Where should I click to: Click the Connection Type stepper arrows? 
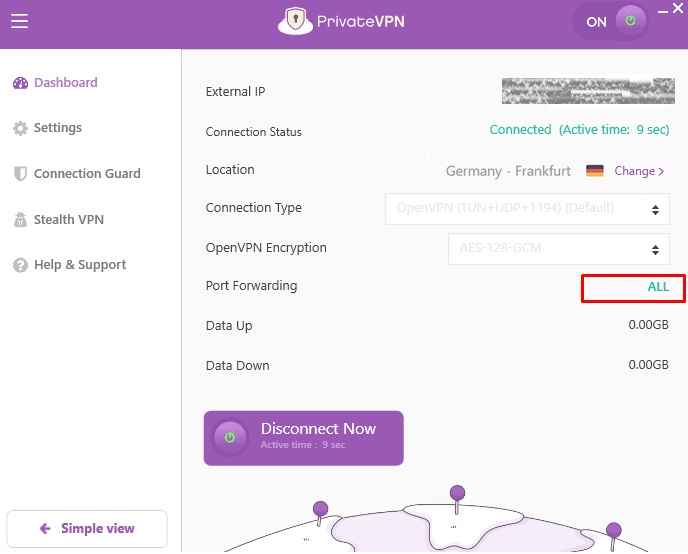655,210
